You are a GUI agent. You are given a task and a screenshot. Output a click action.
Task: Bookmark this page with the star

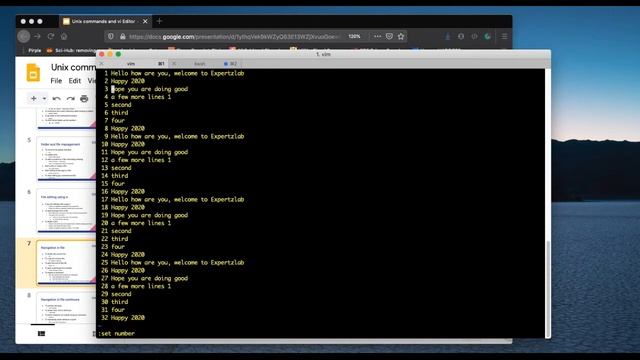pyautogui.click(x=401, y=36)
